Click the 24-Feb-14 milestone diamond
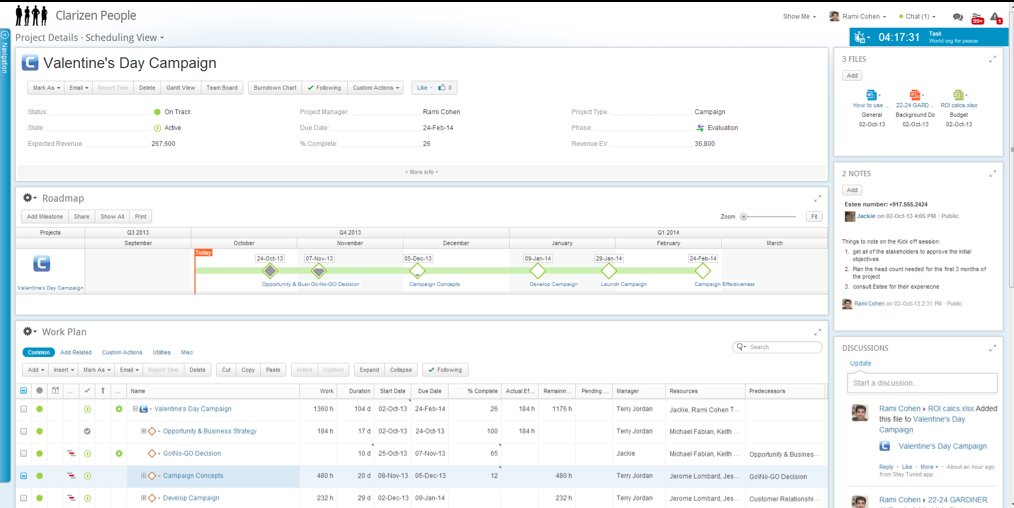Screen dimensions: 1014x508 pyautogui.click(x=703, y=270)
